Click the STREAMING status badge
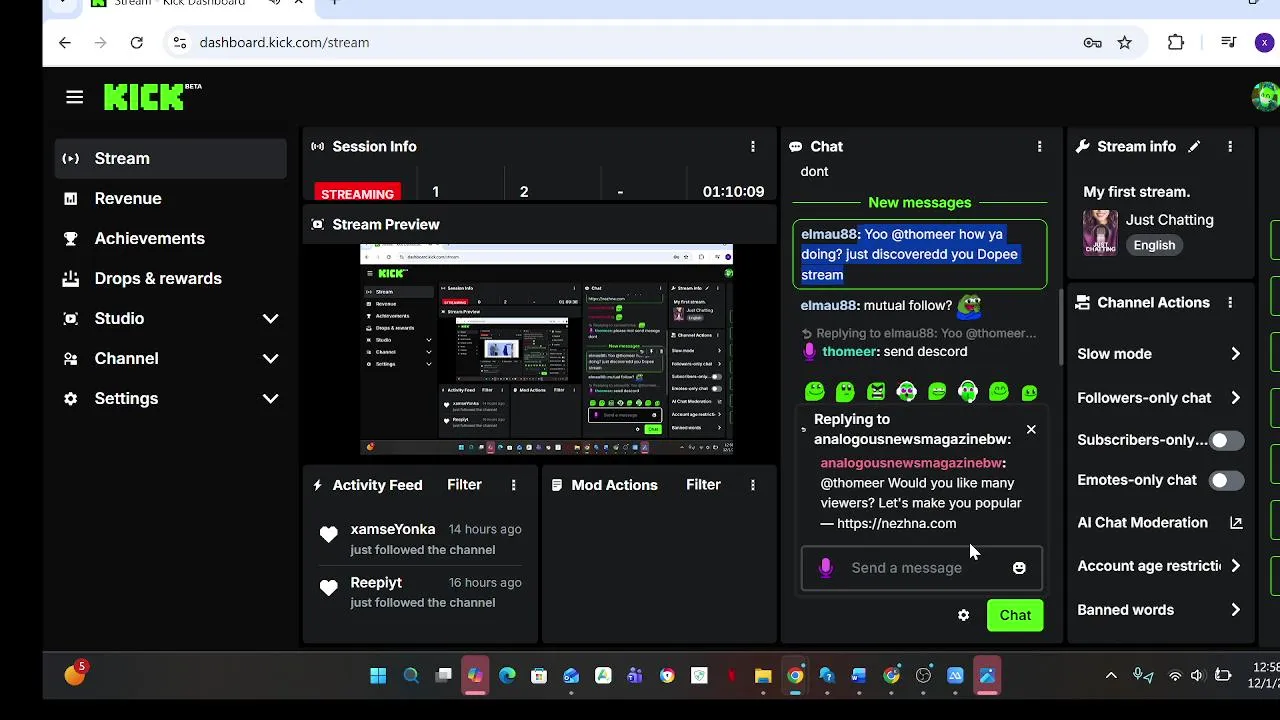 click(x=357, y=193)
